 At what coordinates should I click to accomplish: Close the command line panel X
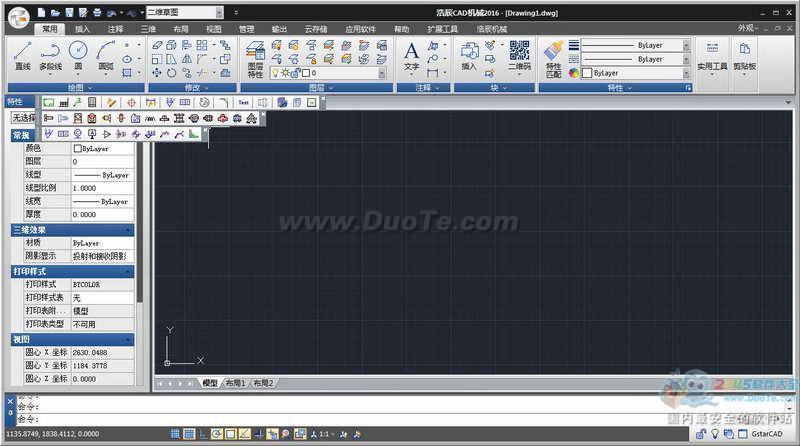click(x=10, y=401)
